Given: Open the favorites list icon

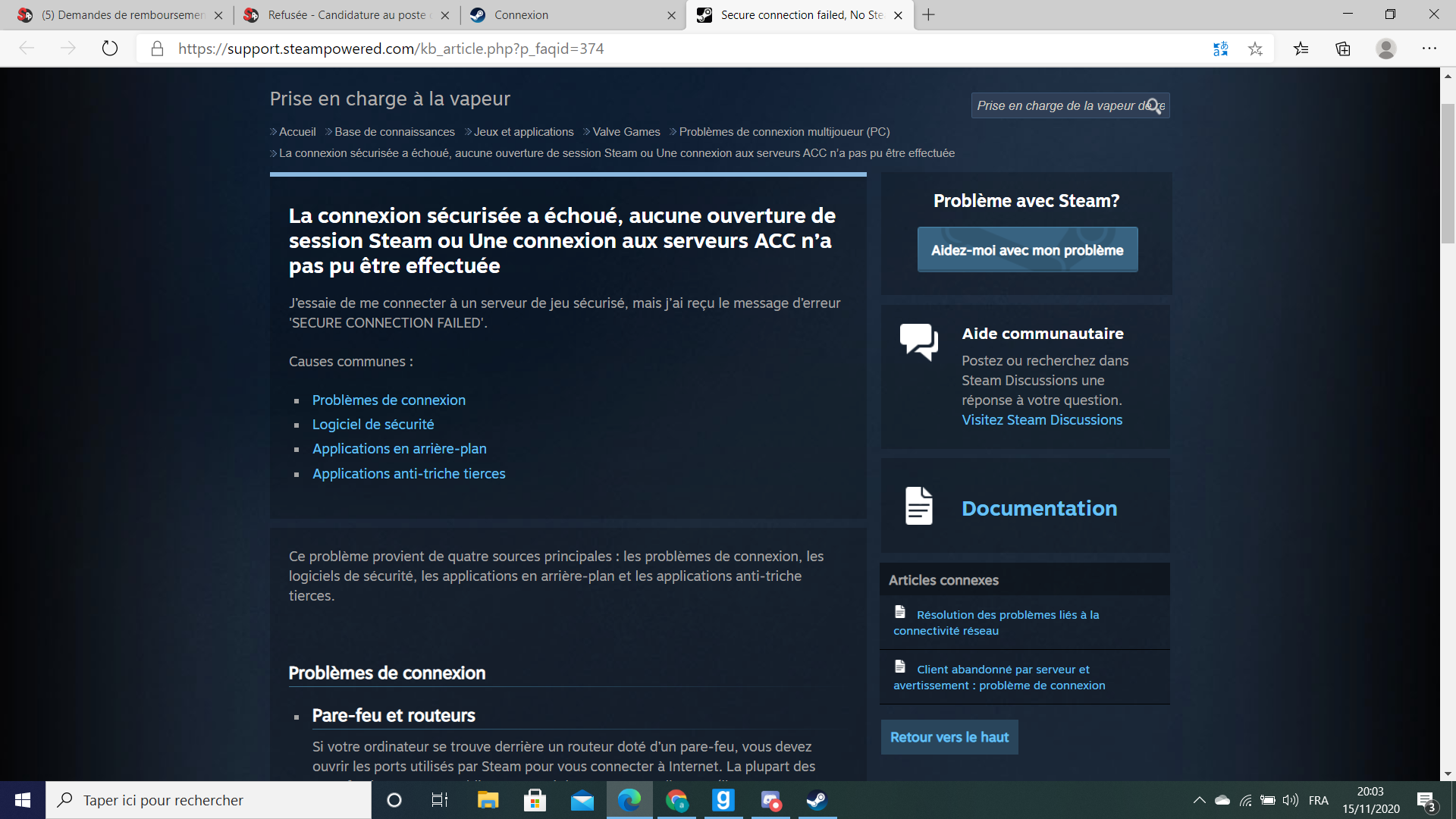Looking at the screenshot, I should pyautogui.click(x=1301, y=49).
